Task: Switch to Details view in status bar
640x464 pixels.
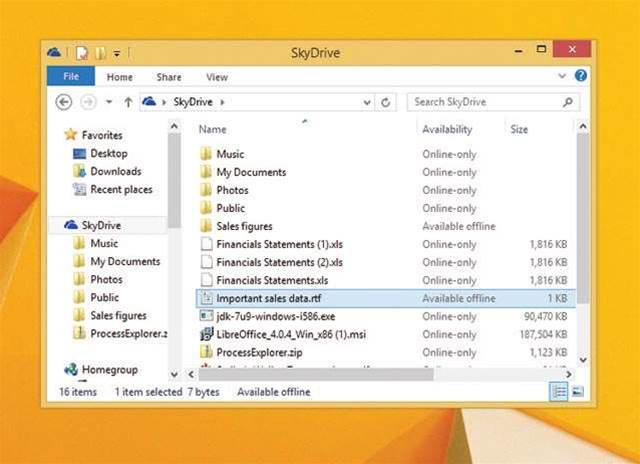Action: [558, 392]
